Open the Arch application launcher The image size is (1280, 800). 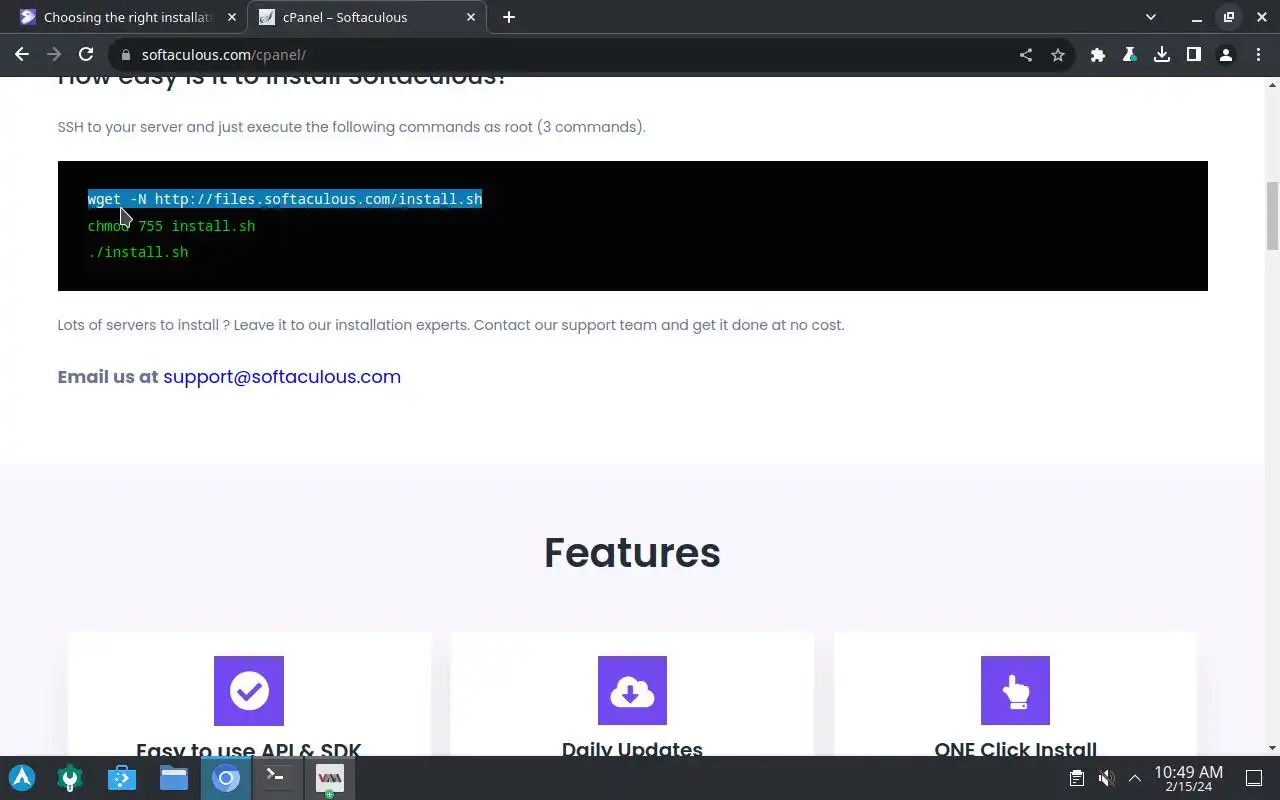[x=22, y=778]
